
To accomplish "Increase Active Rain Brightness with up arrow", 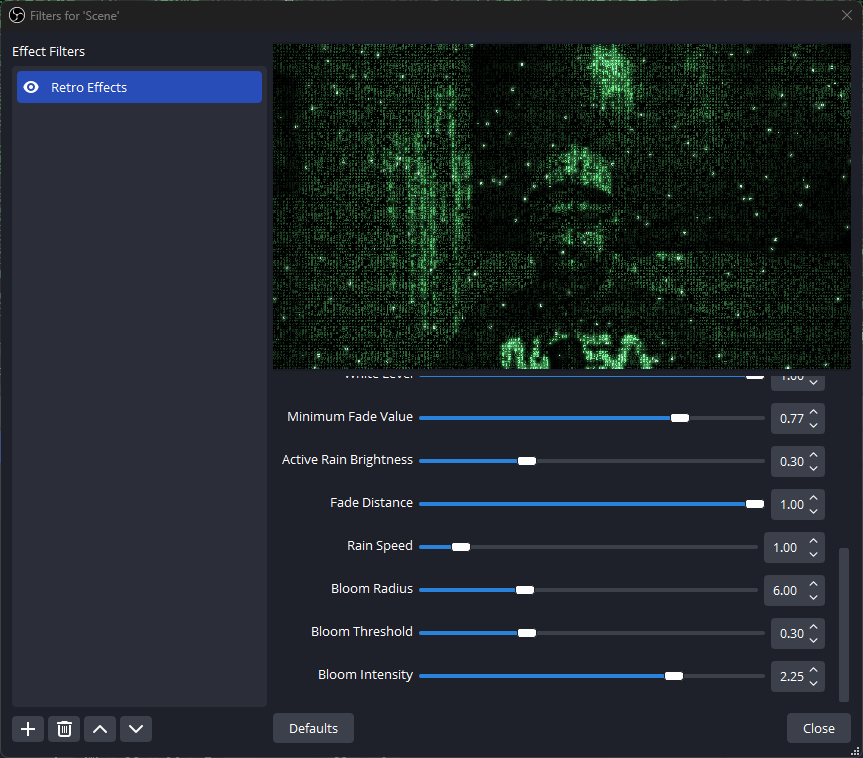I will [813, 455].
